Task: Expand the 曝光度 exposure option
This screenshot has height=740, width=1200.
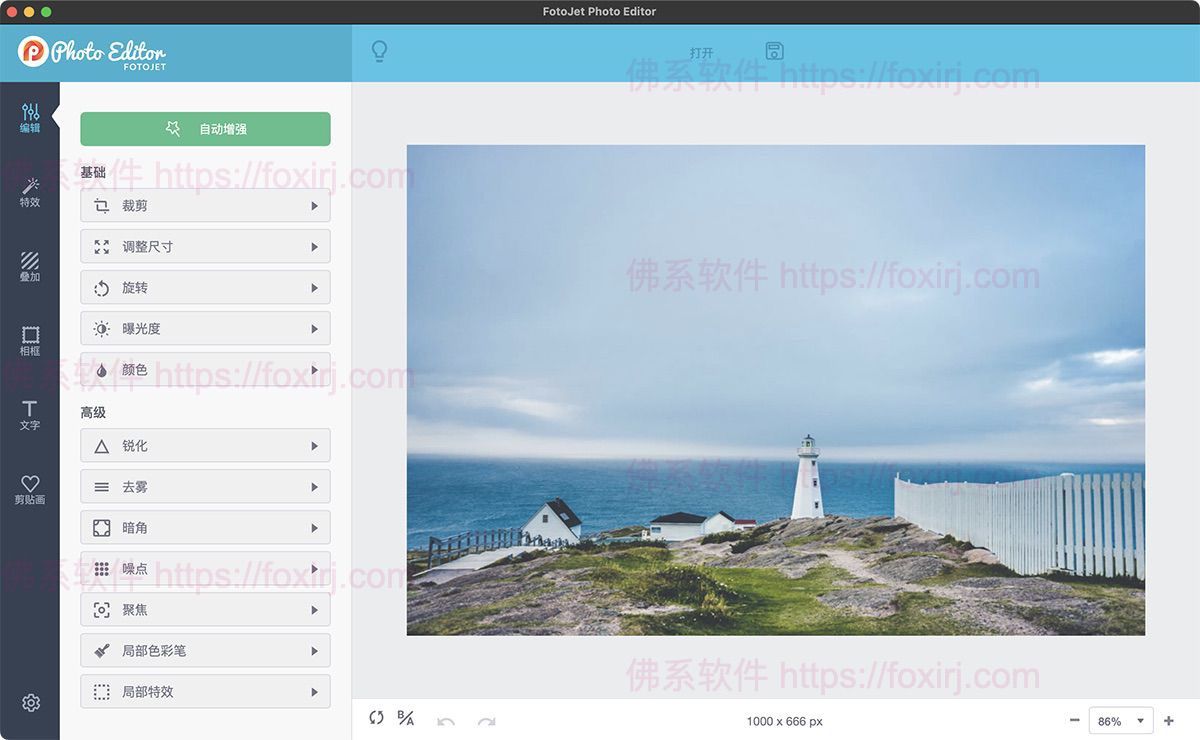Action: (x=205, y=328)
